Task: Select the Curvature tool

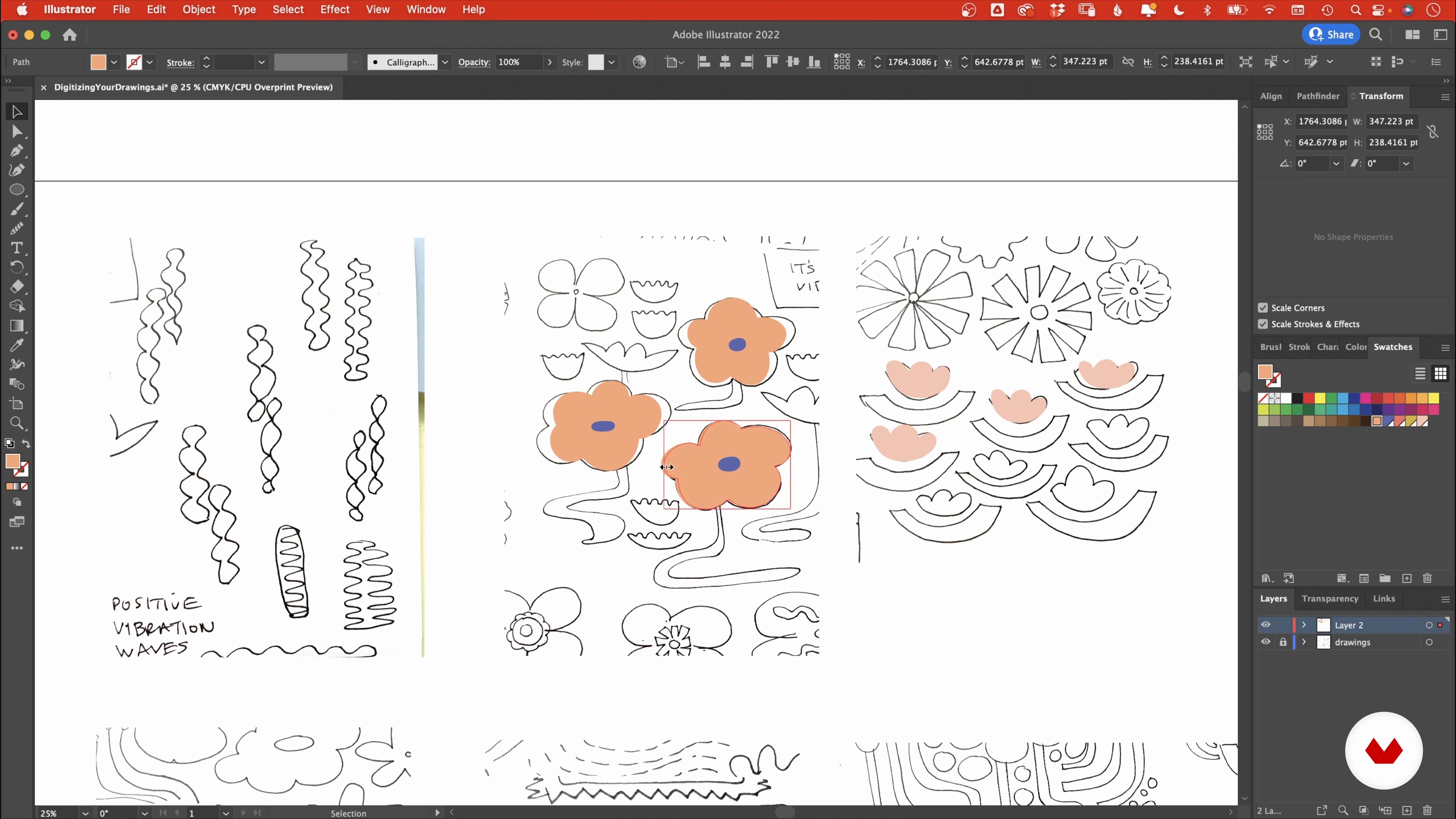Action: [x=16, y=170]
